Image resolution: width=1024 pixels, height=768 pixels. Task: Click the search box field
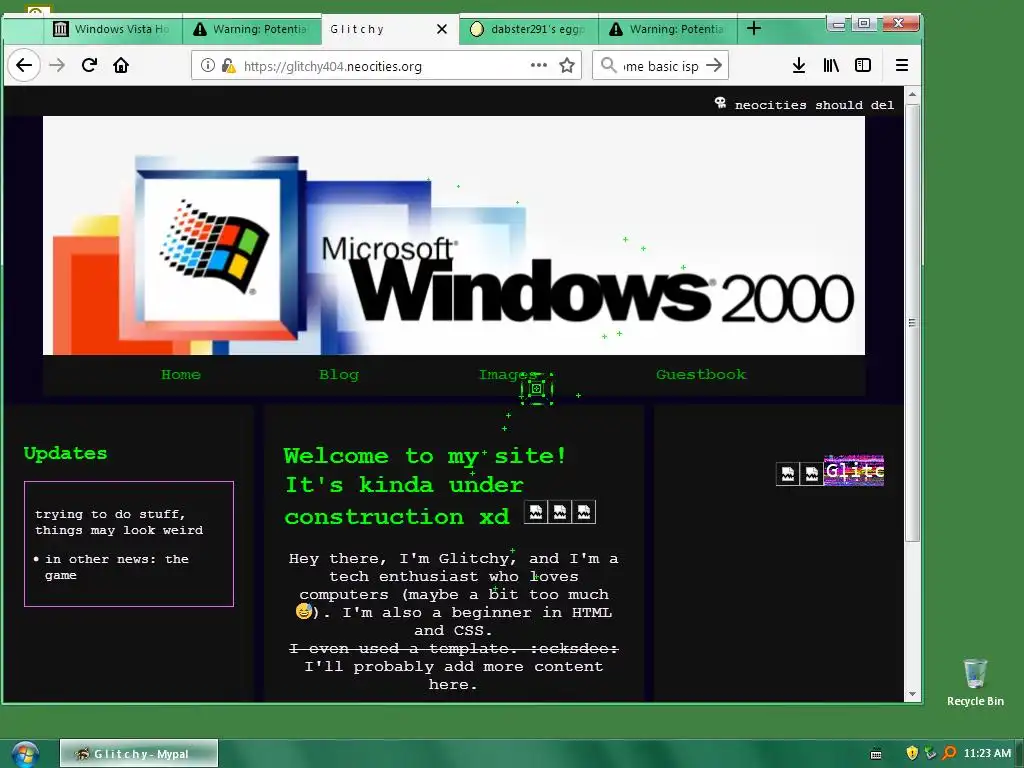pyautogui.click(x=660, y=65)
